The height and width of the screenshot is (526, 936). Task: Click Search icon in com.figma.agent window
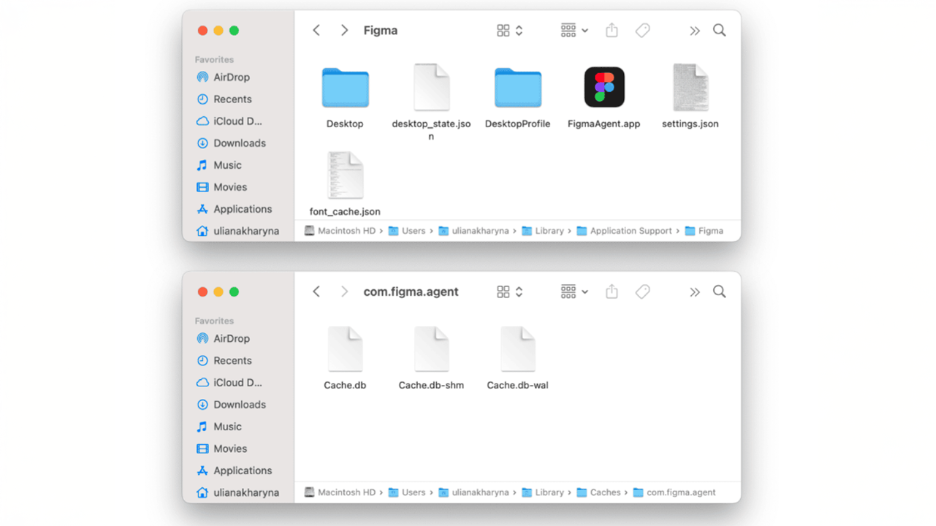[719, 292]
